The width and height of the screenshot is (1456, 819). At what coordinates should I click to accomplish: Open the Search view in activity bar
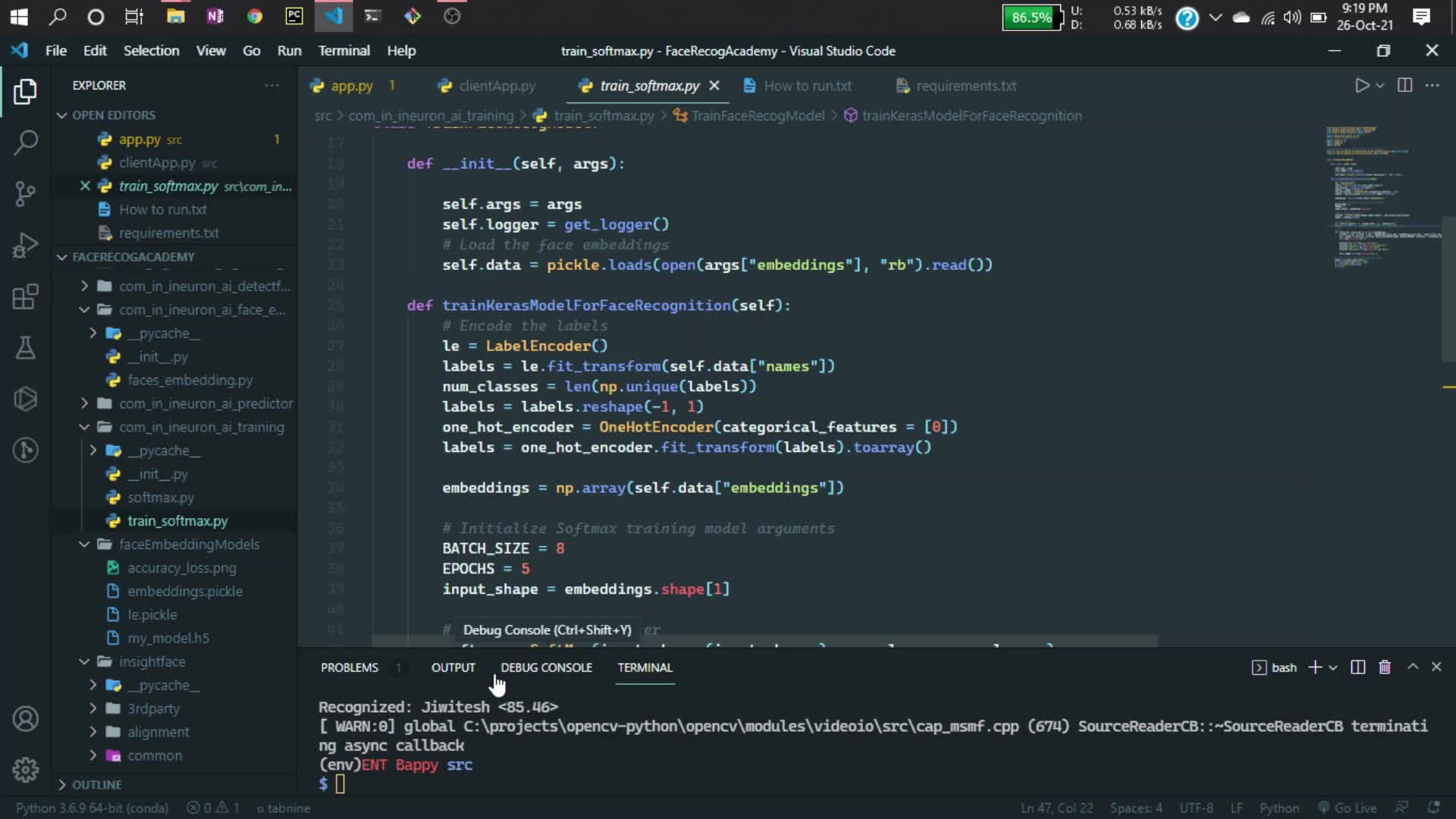click(x=25, y=142)
